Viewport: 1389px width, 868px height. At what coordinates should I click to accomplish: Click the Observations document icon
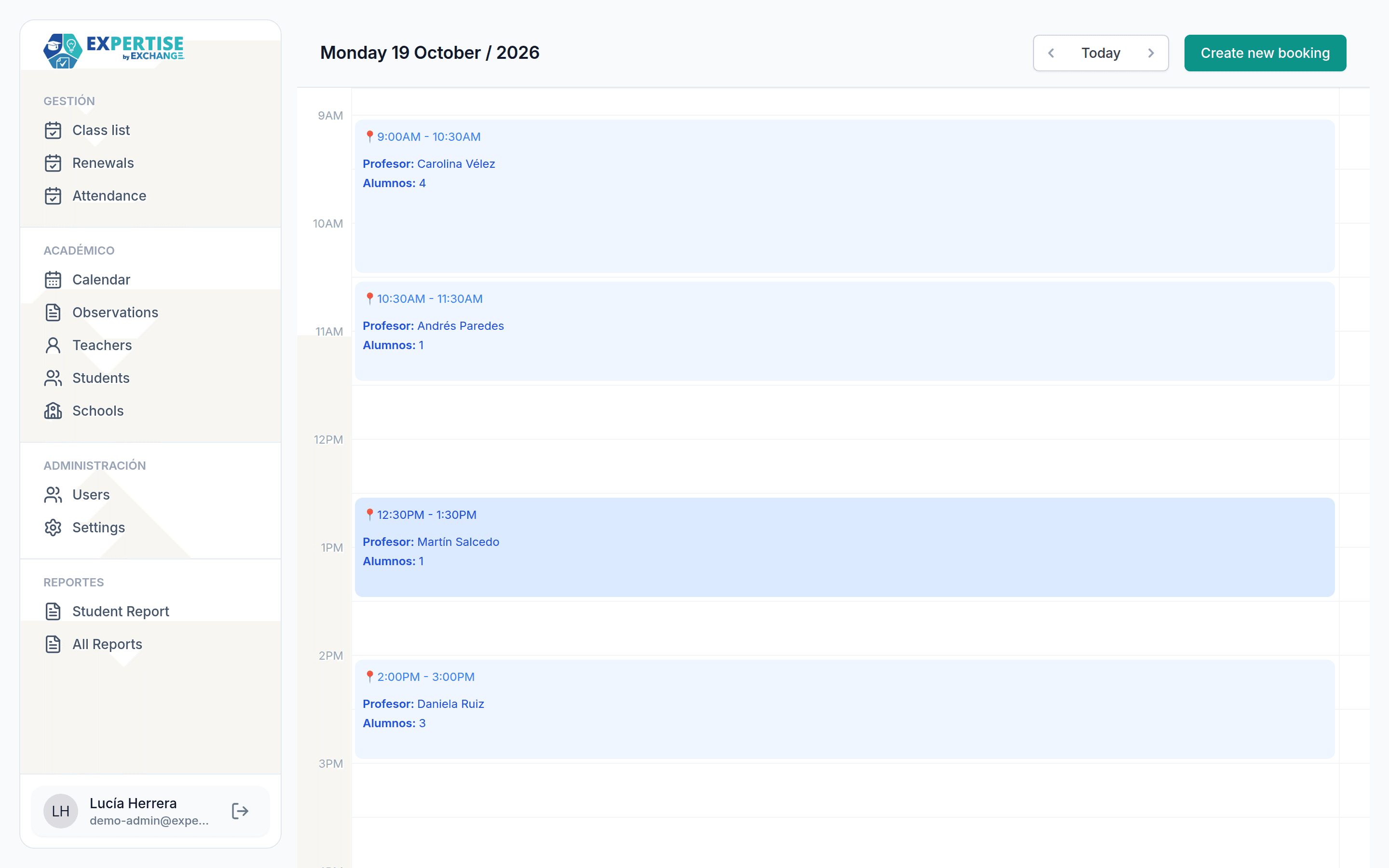pos(53,312)
